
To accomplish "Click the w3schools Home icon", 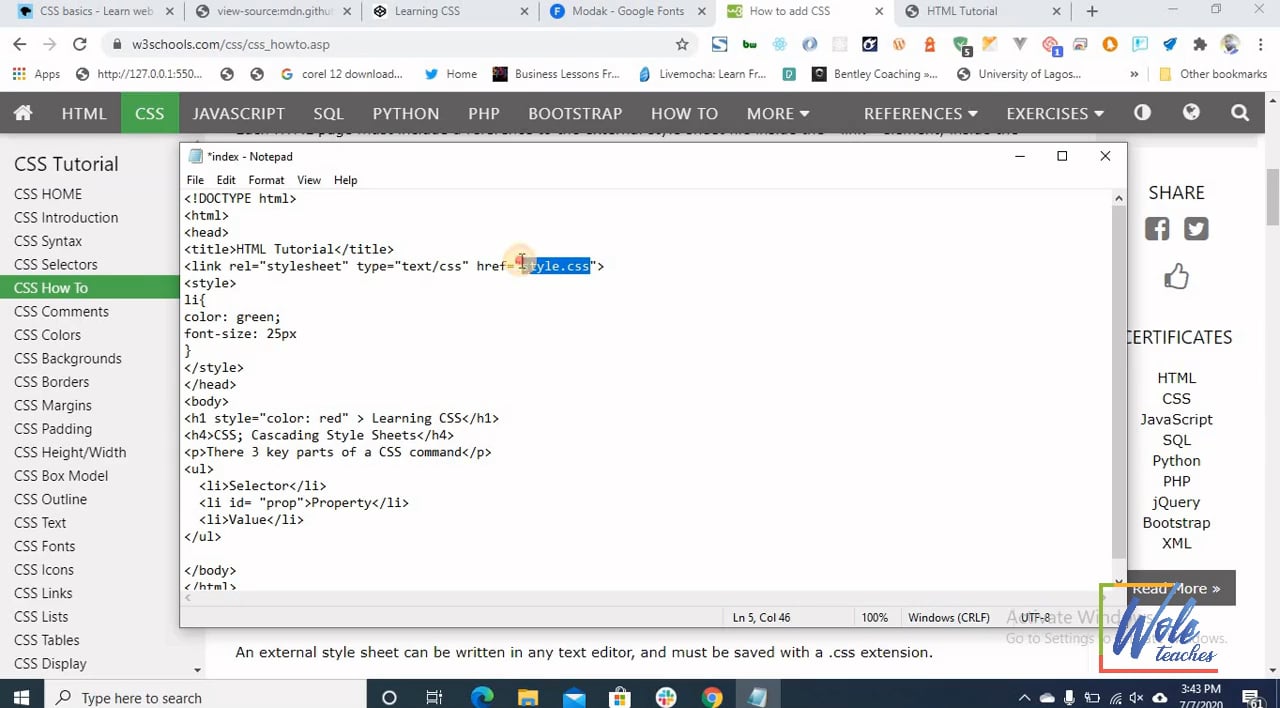I will (x=23, y=113).
